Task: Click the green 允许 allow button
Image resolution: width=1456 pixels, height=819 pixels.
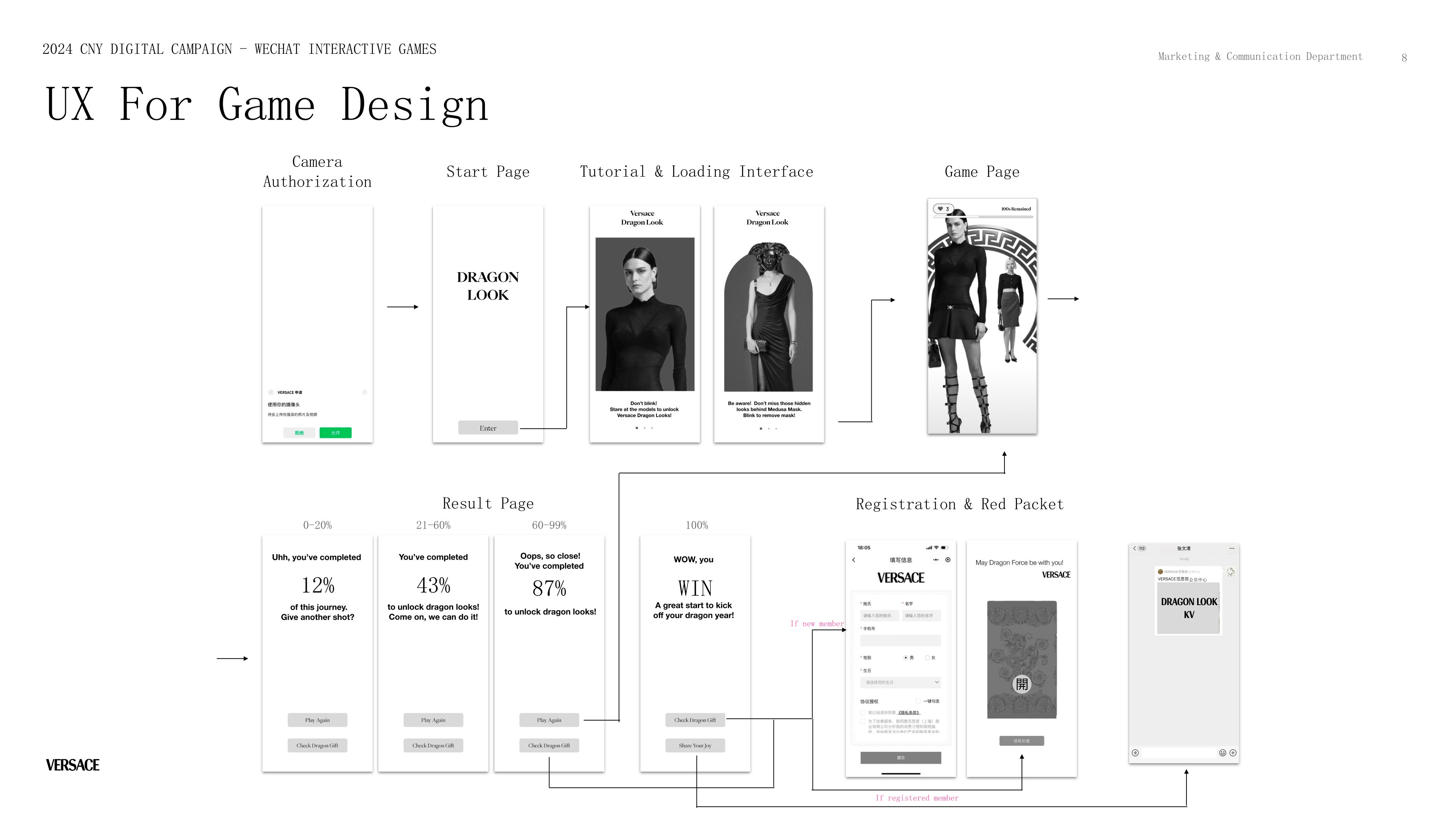Action: tap(335, 433)
